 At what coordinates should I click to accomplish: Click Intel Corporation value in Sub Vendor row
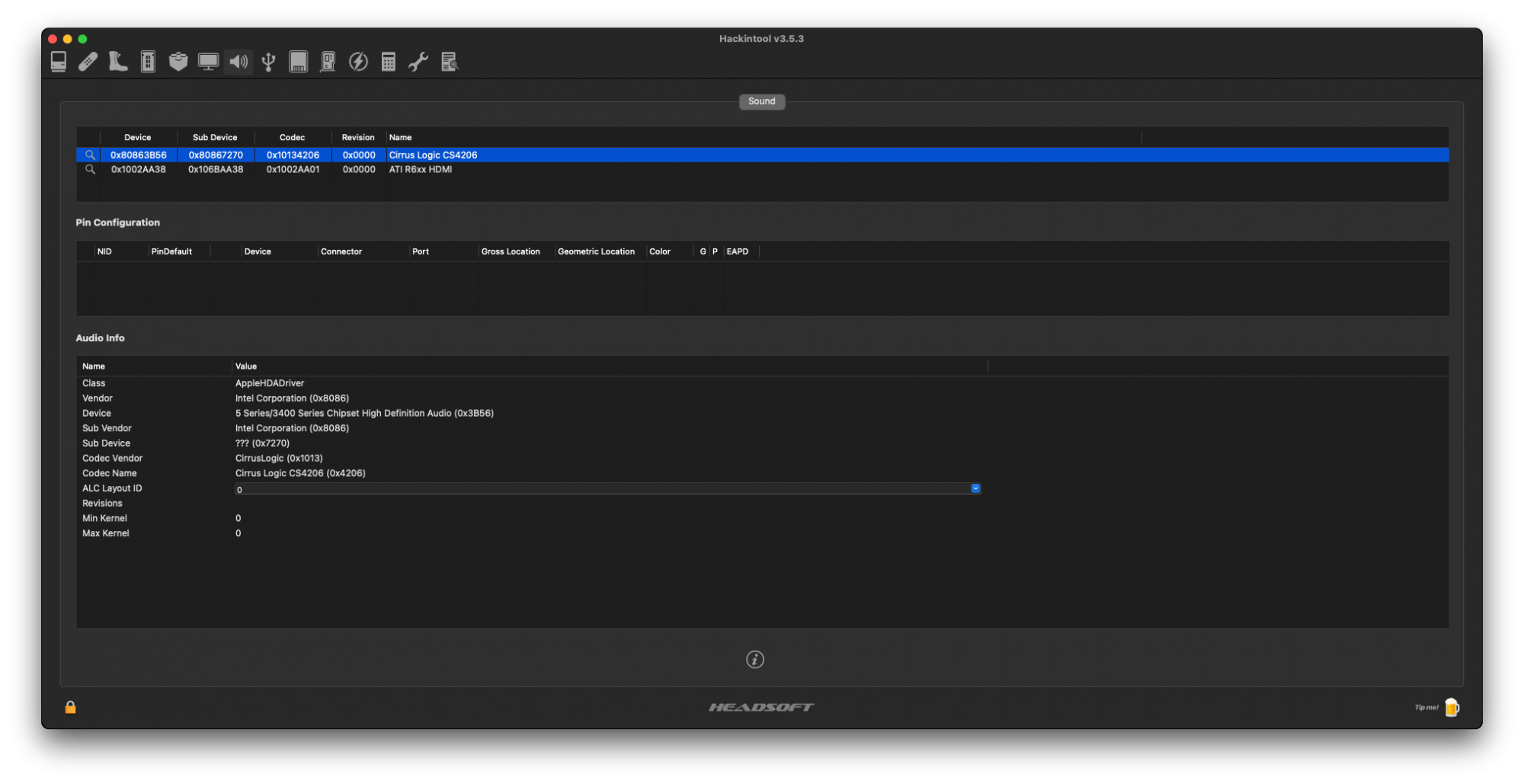tap(292, 428)
